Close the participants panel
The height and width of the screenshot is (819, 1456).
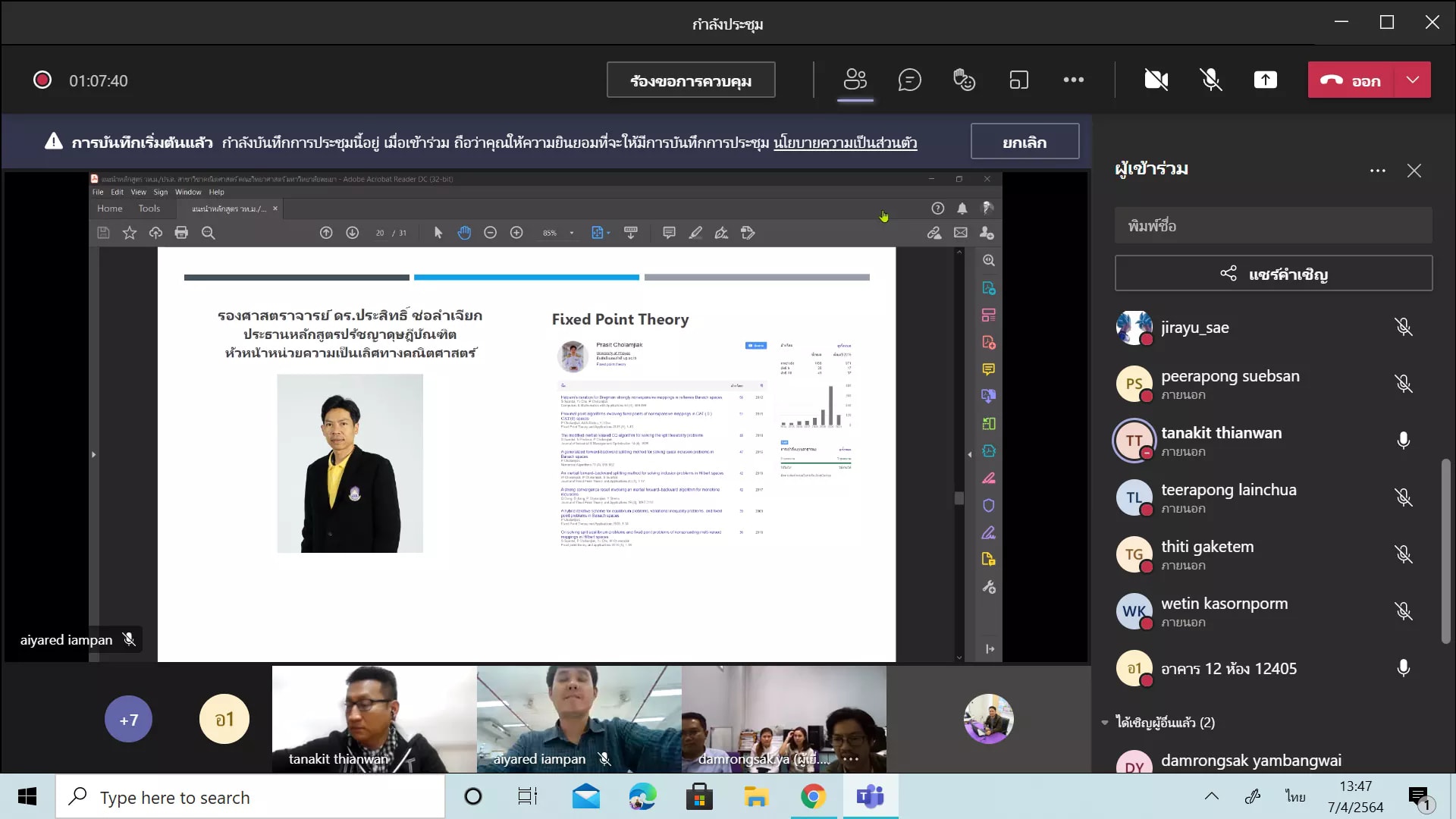(x=1414, y=171)
